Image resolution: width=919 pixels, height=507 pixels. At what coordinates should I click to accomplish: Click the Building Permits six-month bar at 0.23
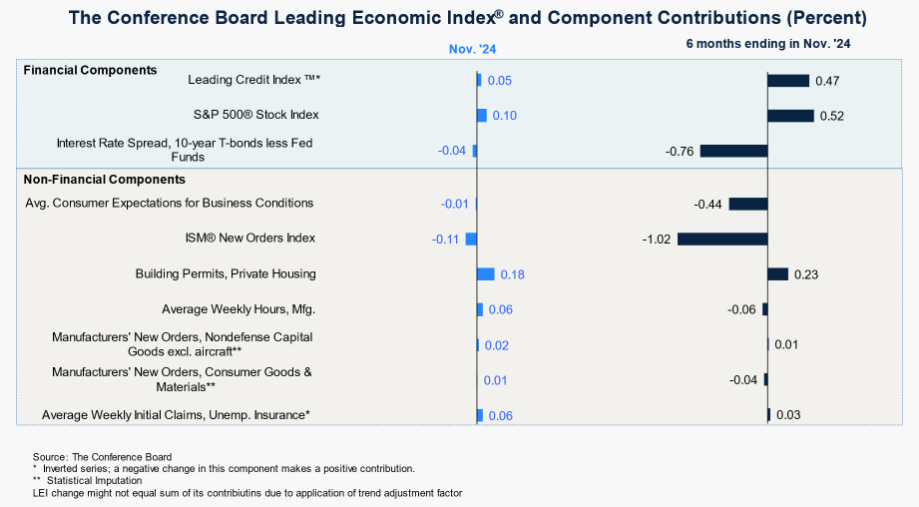pyautogui.click(x=777, y=274)
